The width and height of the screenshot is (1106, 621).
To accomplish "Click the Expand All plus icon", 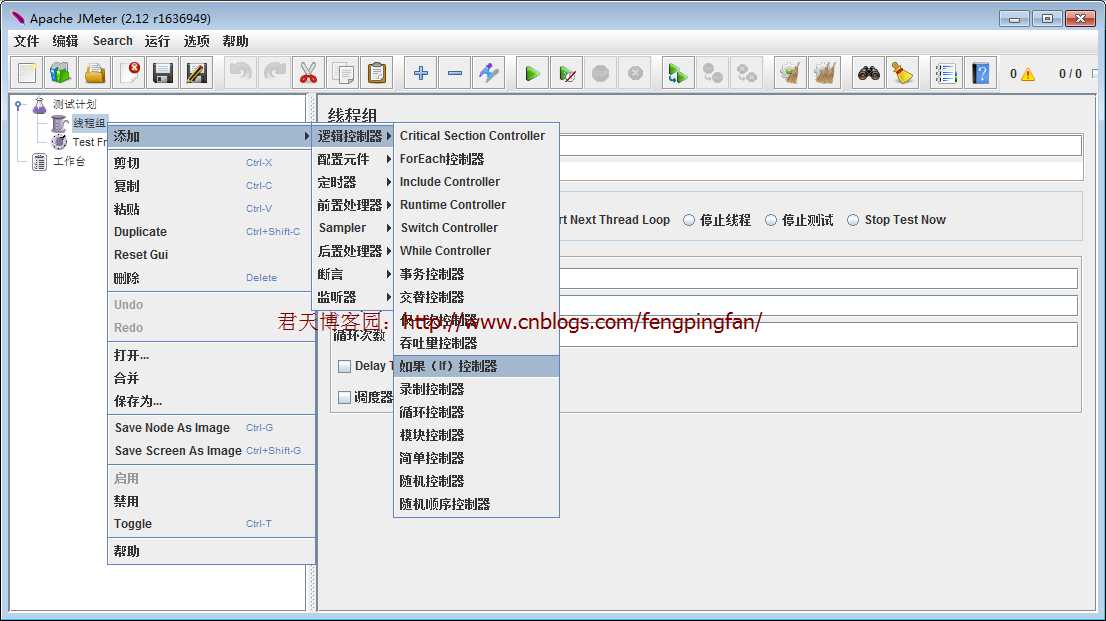I will pyautogui.click(x=420, y=73).
